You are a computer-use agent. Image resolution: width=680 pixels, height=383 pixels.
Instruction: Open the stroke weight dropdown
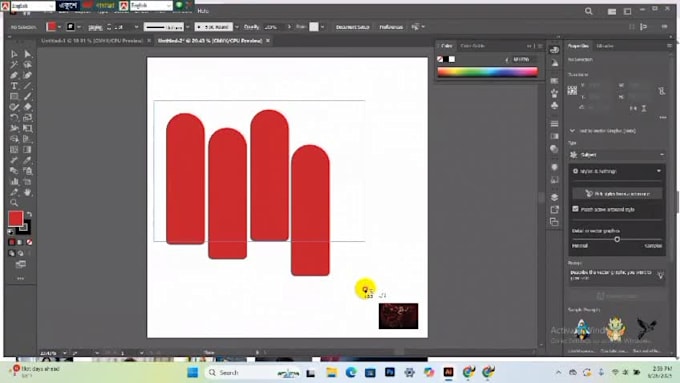(136, 27)
